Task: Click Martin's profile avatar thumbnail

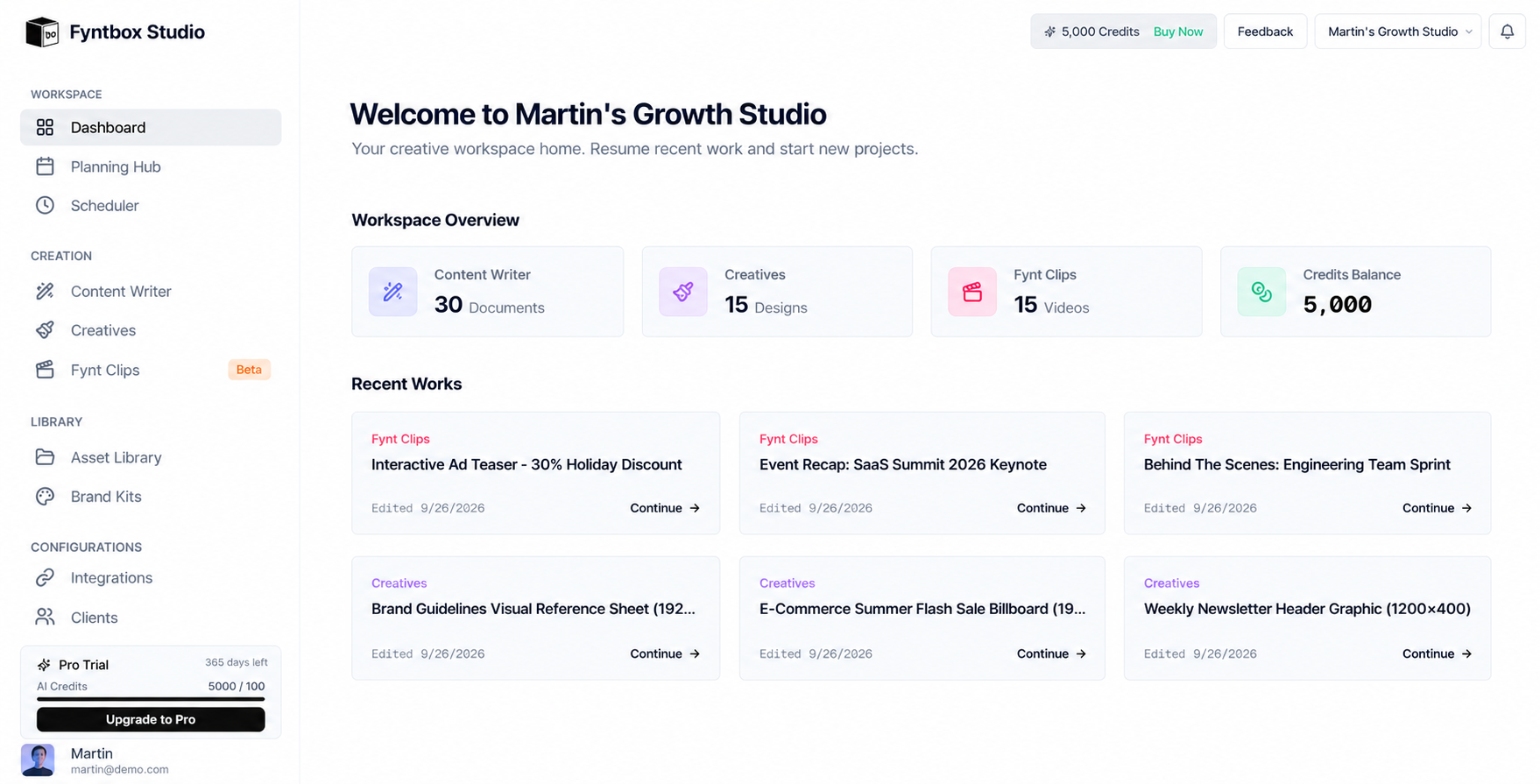Action: tap(38, 759)
